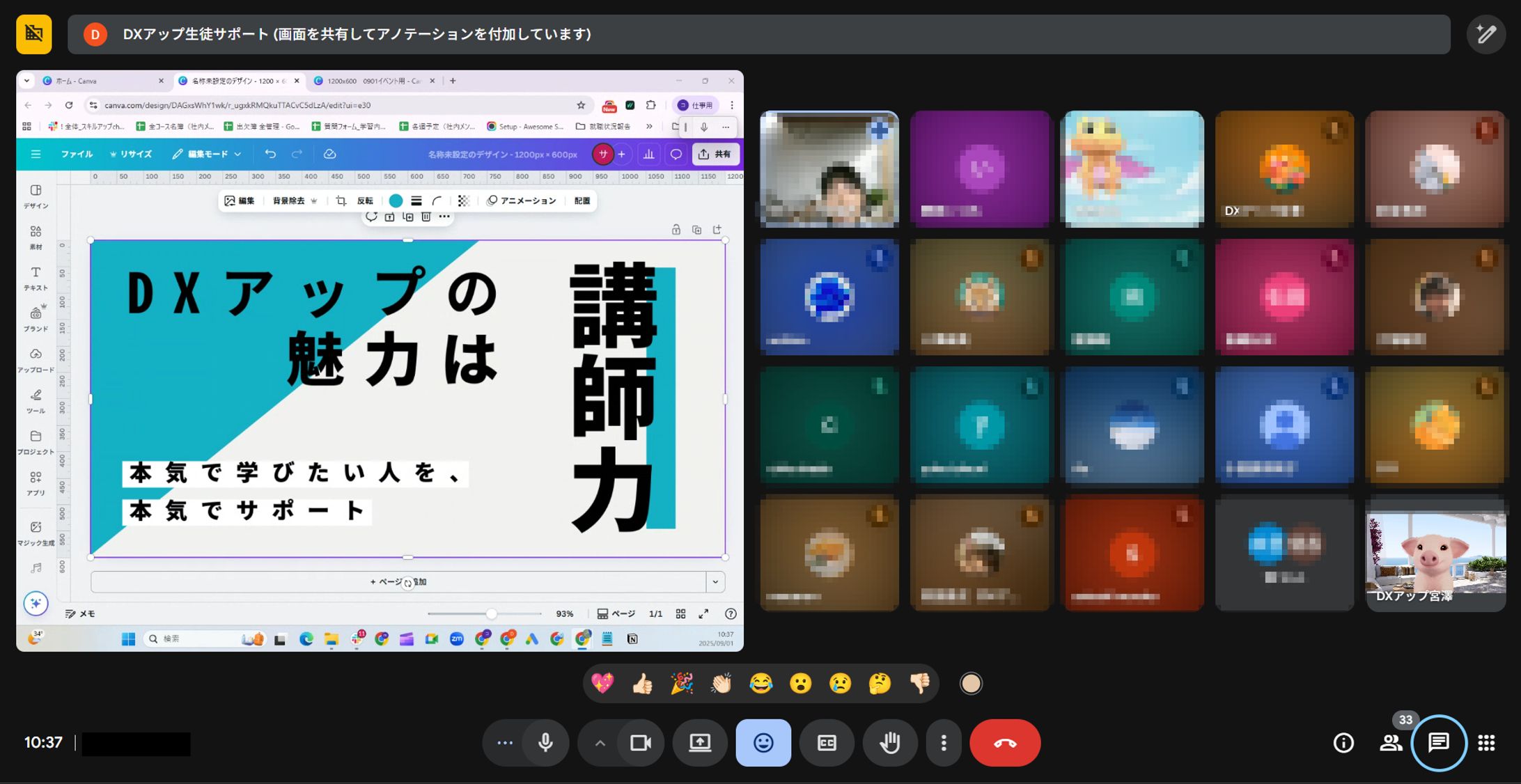The height and width of the screenshot is (784, 1521).
Task: Leave the call with red hang-up button
Action: pos(1005,743)
